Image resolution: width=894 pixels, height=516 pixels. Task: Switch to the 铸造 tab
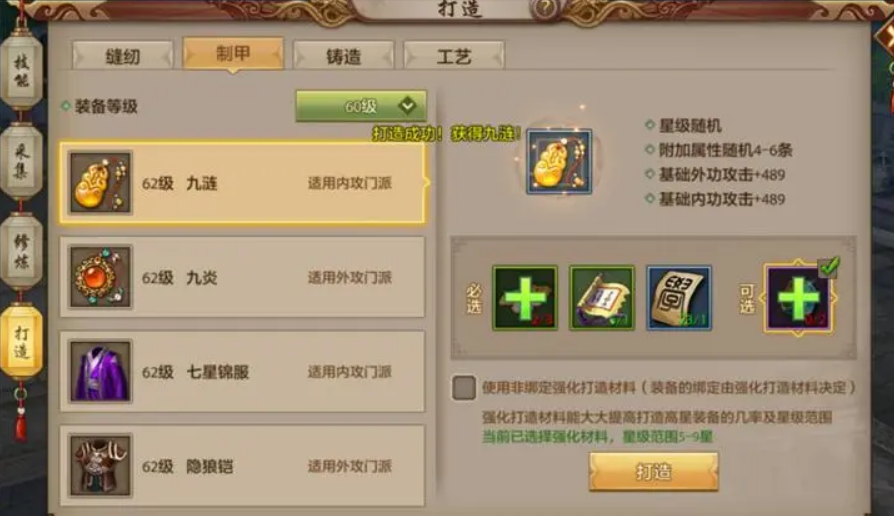point(343,56)
